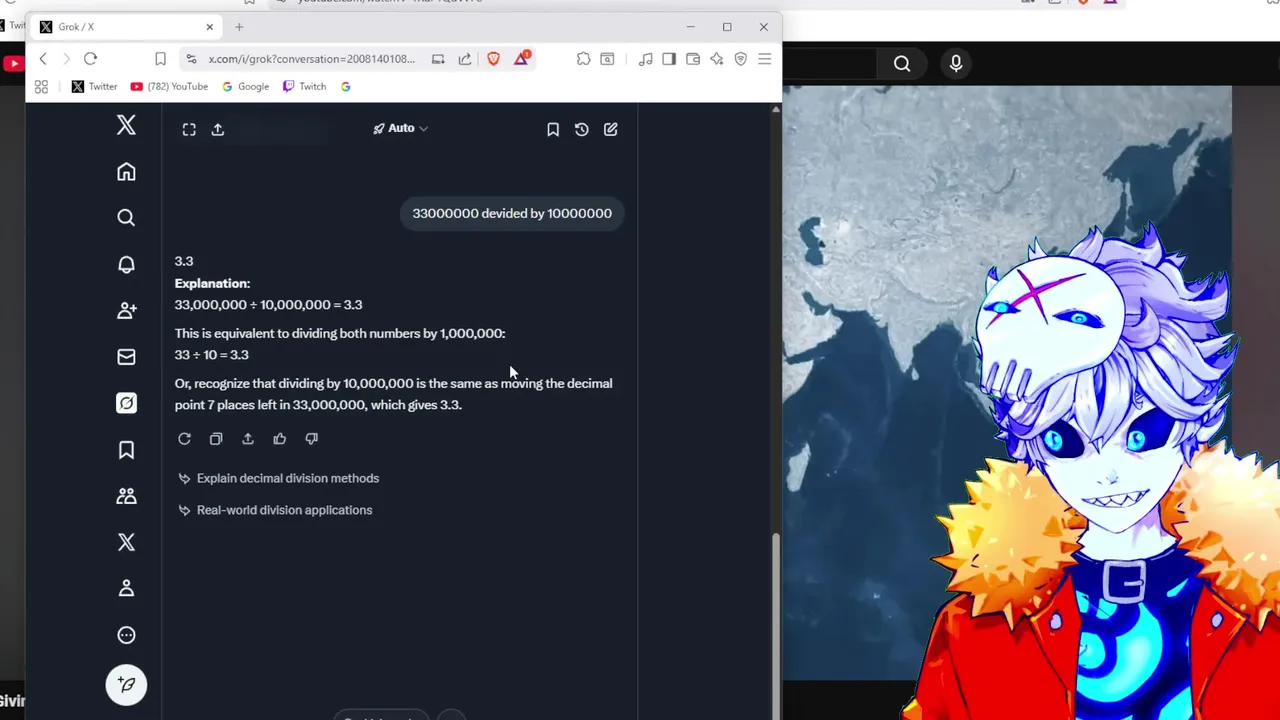
Task: Open Brave Rewards triangle icon
Action: (x=521, y=59)
